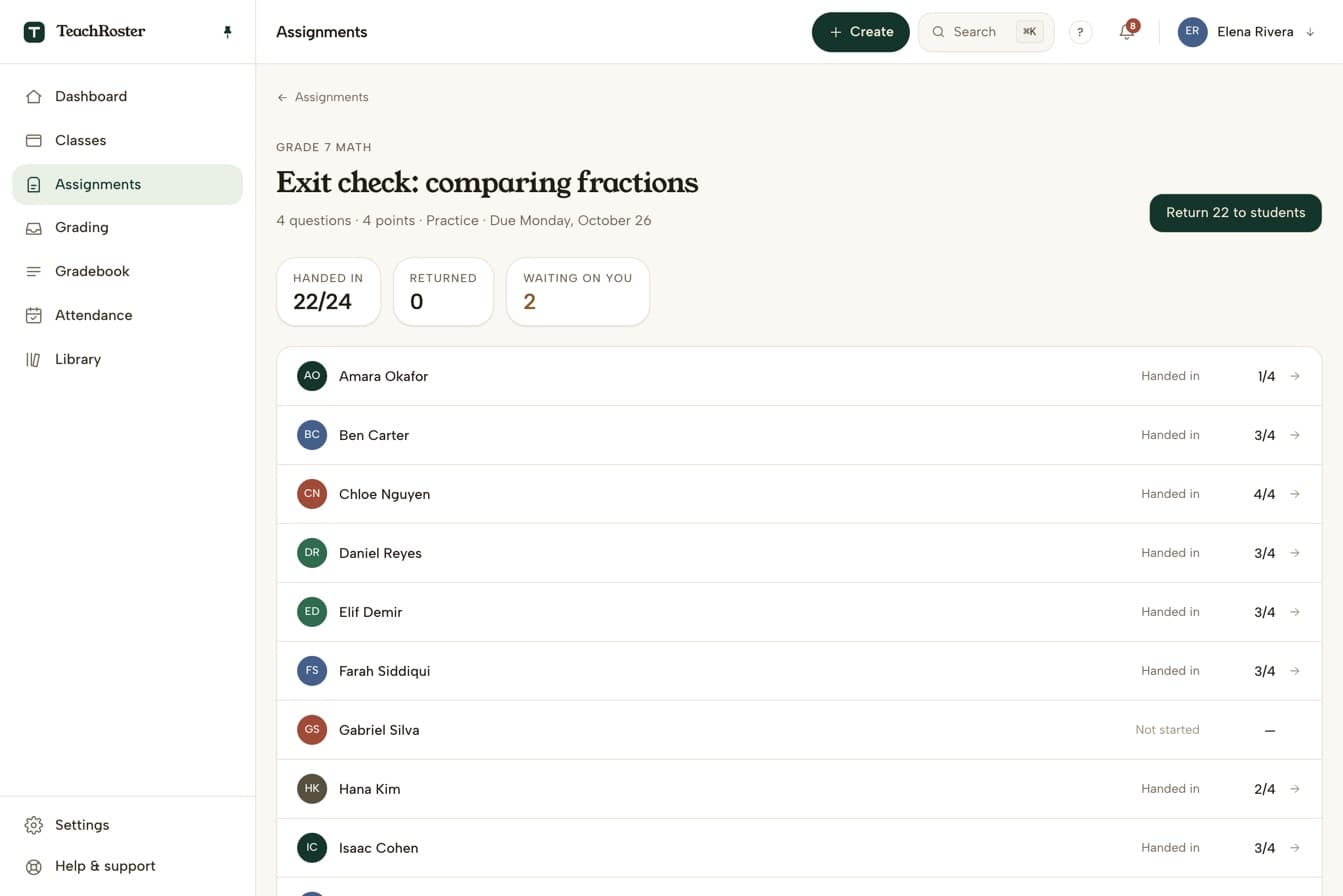Click Elif Demir's 3/4 score

coord(1264,612)
